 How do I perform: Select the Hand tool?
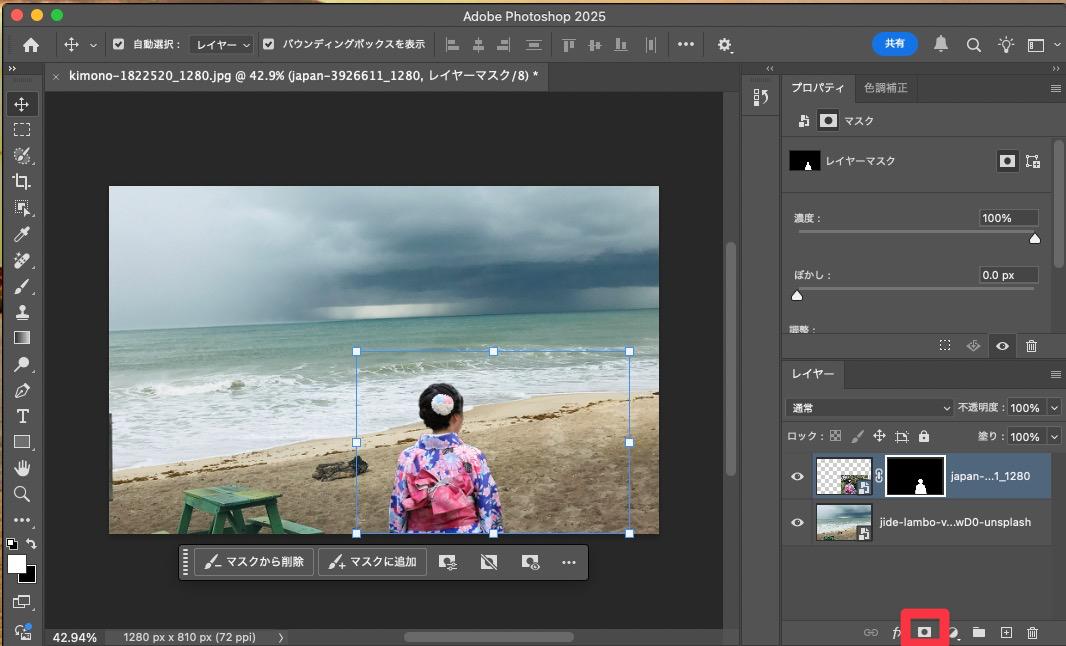(x=22, y=468)
